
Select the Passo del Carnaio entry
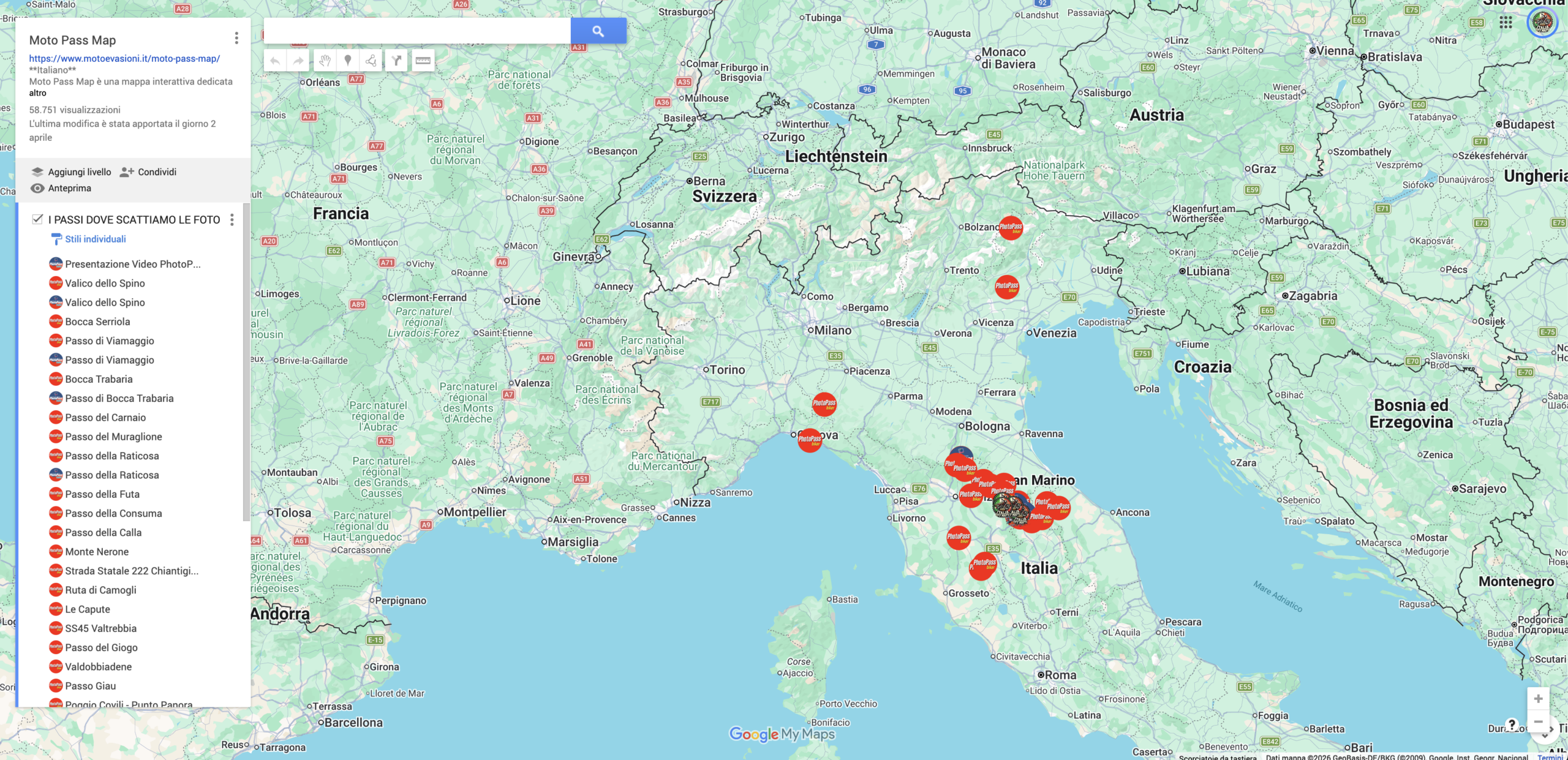coord(105,417)
